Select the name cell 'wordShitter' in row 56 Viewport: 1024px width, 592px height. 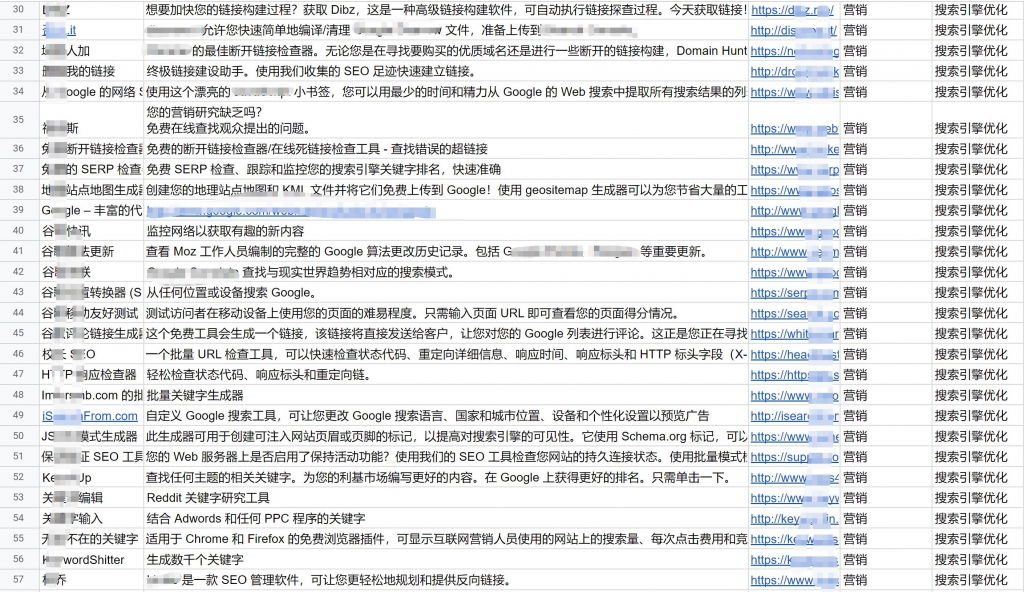[x=91, y=560]
